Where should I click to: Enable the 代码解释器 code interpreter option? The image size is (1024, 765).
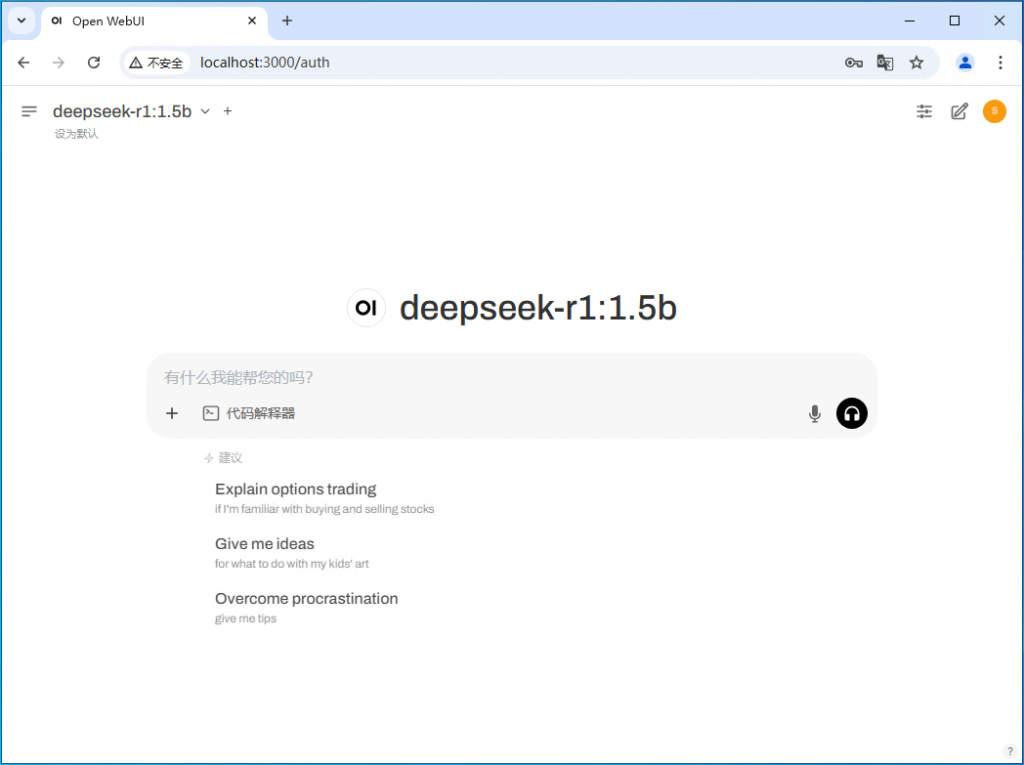248,413
